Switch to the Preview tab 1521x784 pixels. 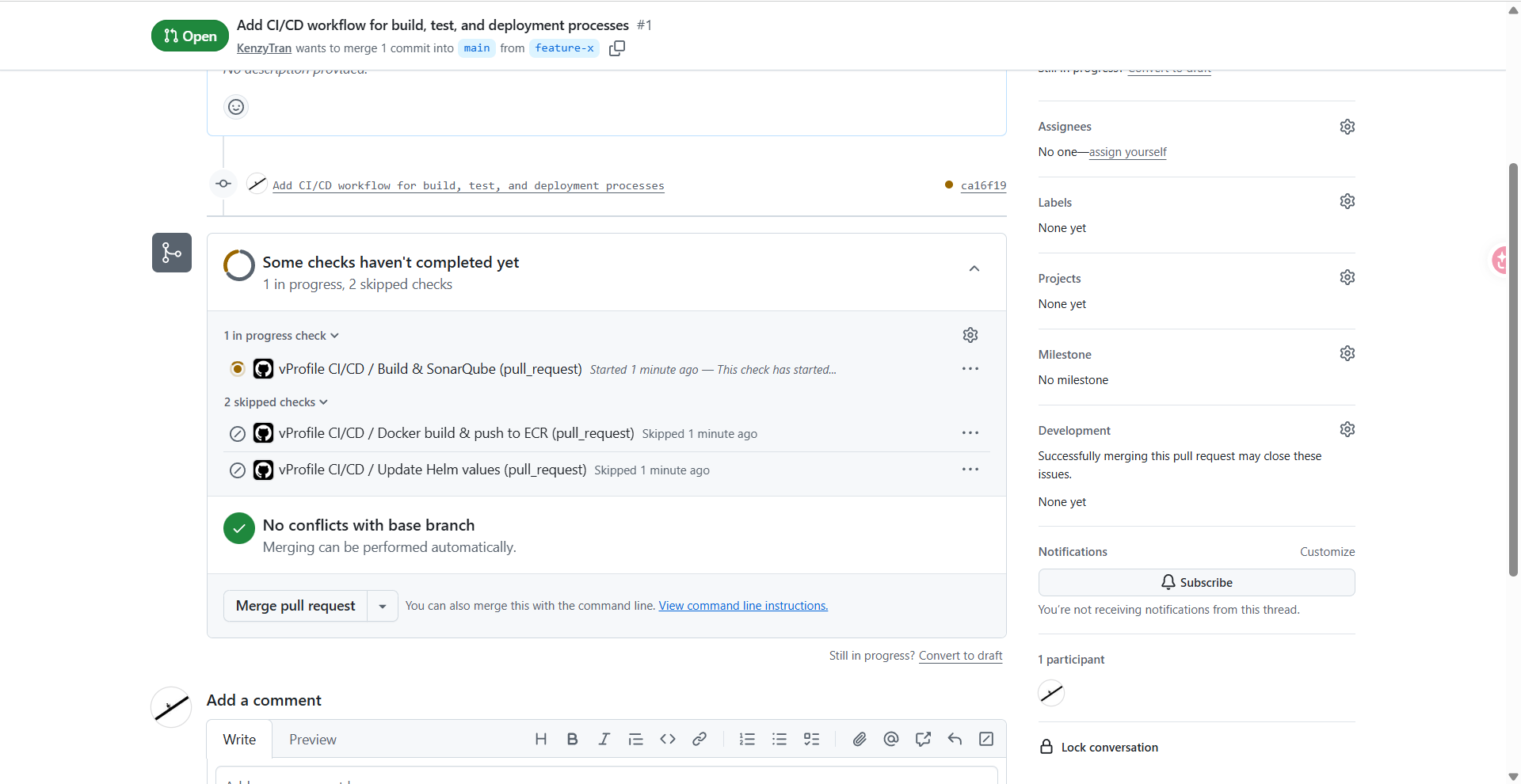point(313,740)
